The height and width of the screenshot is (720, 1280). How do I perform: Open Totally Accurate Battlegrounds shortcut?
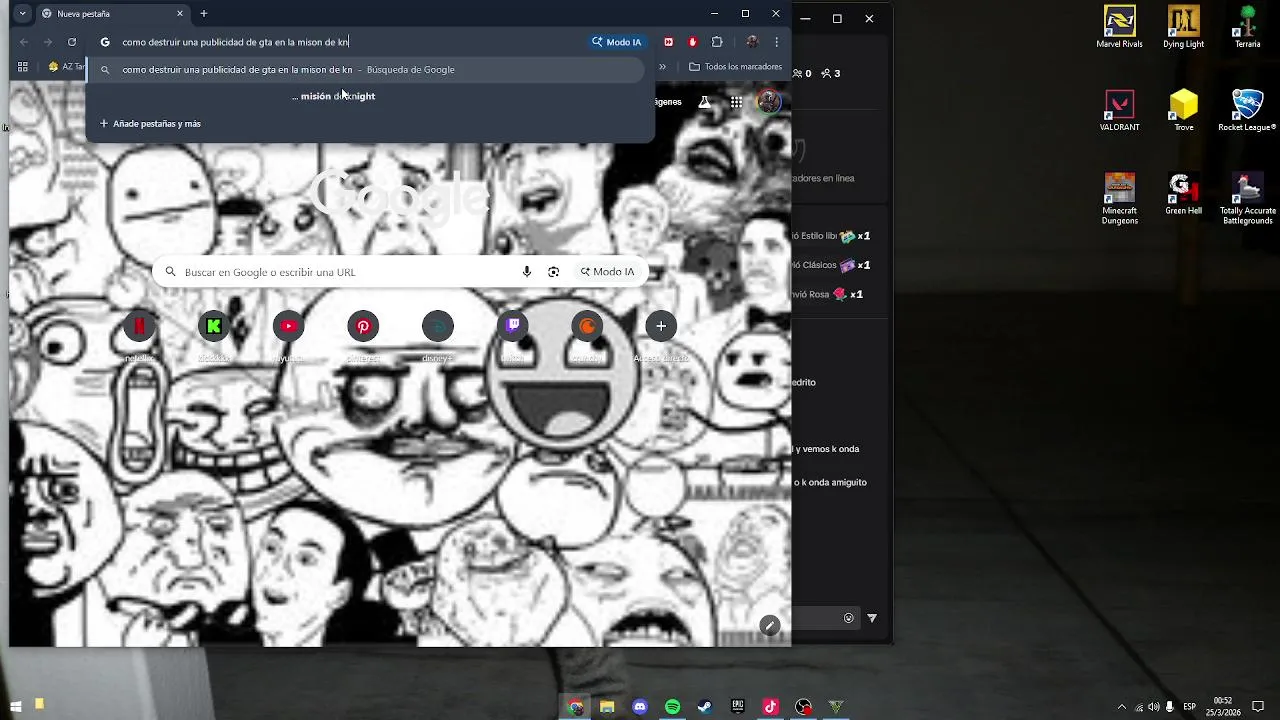point(1247,198)
